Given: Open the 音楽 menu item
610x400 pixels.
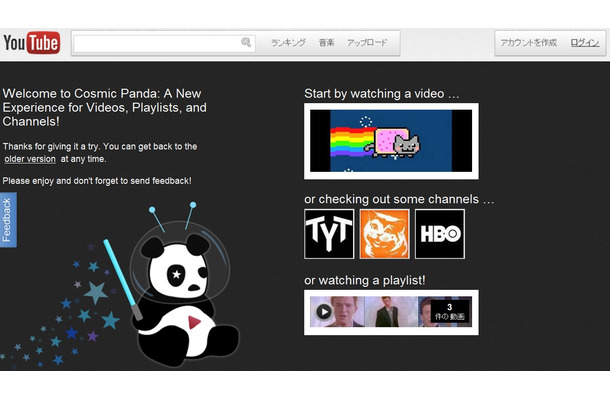Looking at the screenshot, I should pyautogui.click(x=326, y=42).
